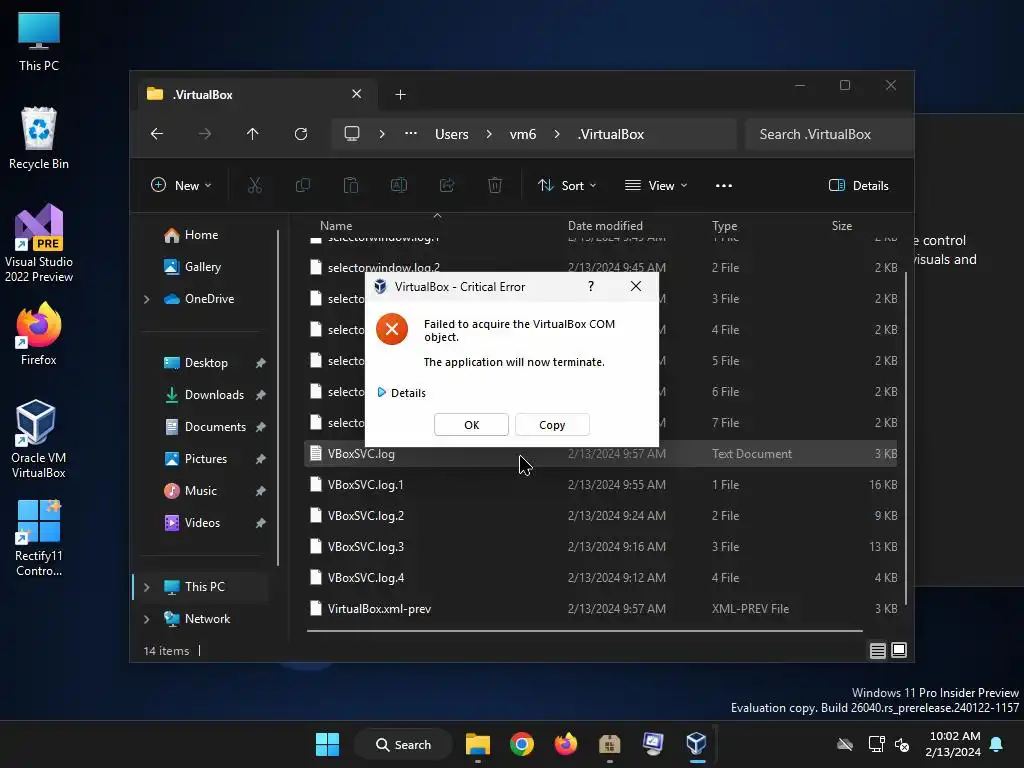Image resolution: width=1024 pixels, height=768 pixels.
Task: Click the help question mark in dialog
Action: point(591,286)
